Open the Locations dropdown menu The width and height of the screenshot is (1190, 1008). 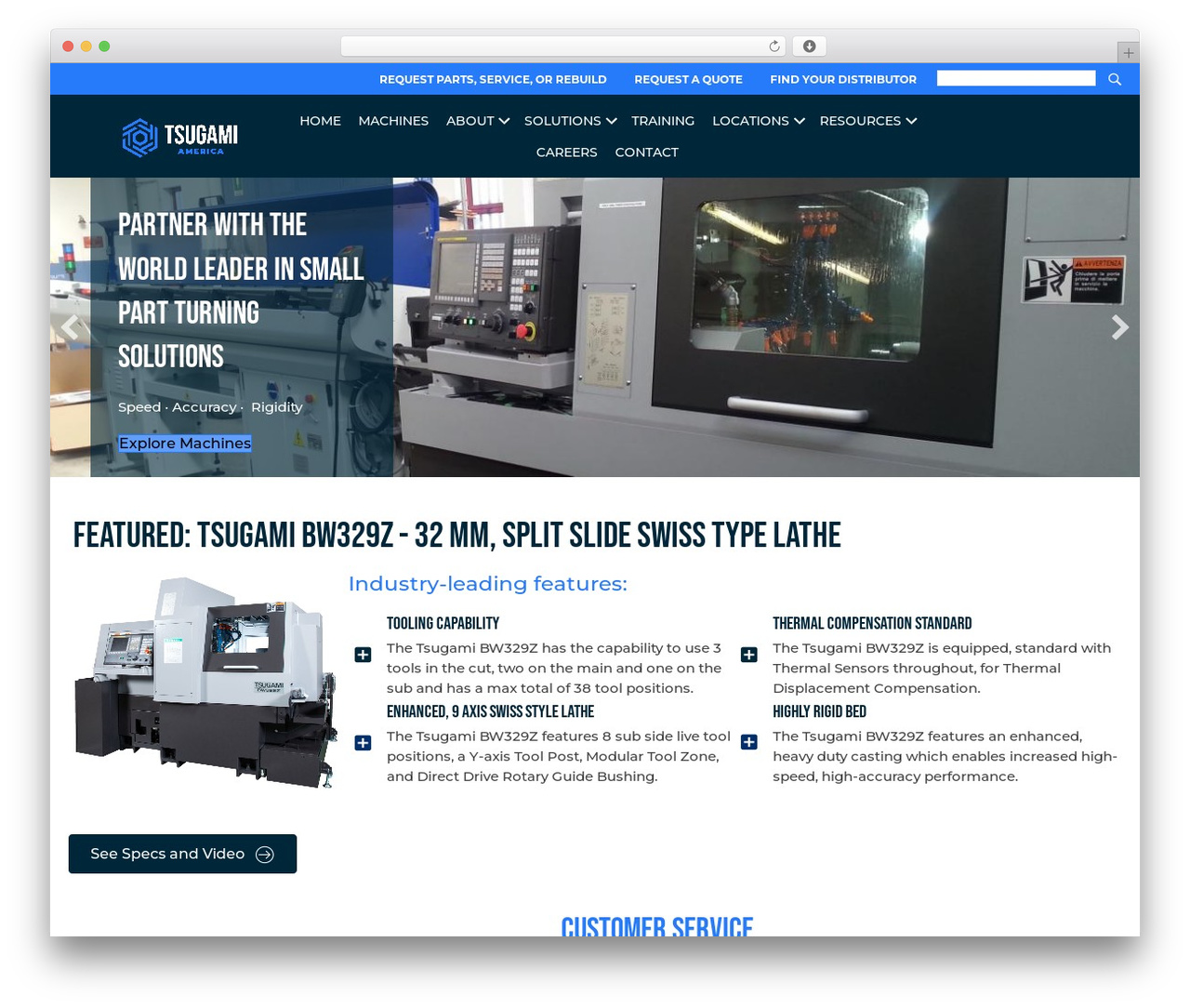[x=758, y=121]
